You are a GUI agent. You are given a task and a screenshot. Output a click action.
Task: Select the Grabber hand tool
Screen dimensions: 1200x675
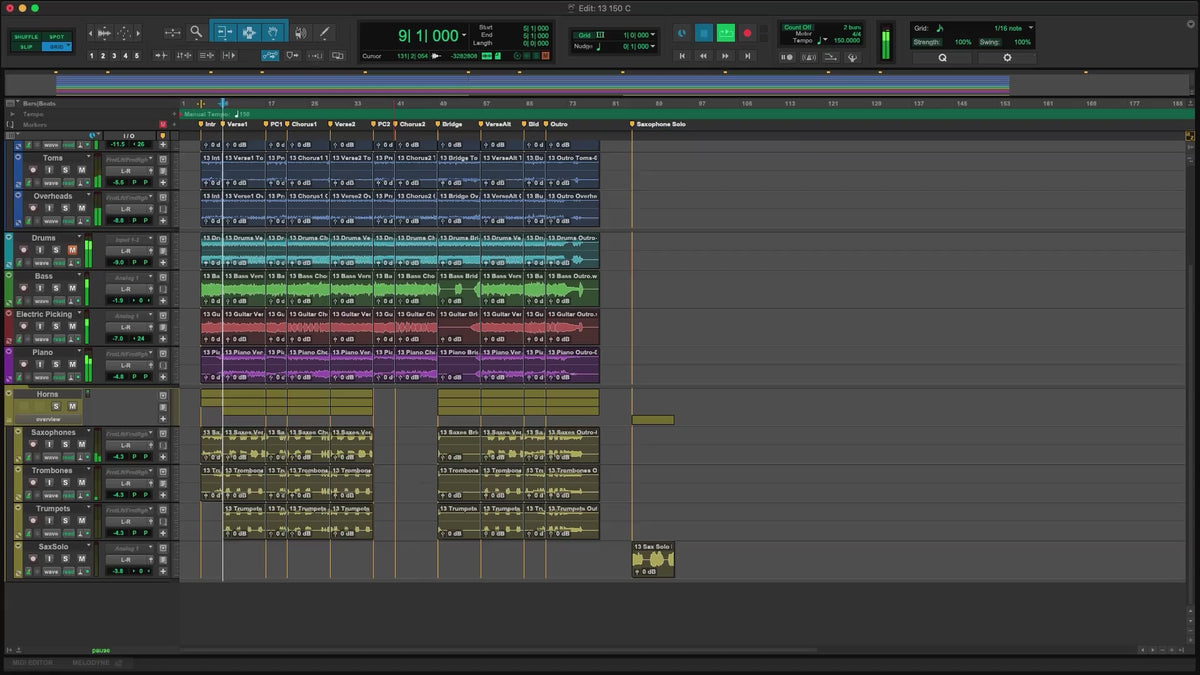click(x=274, y=33)
